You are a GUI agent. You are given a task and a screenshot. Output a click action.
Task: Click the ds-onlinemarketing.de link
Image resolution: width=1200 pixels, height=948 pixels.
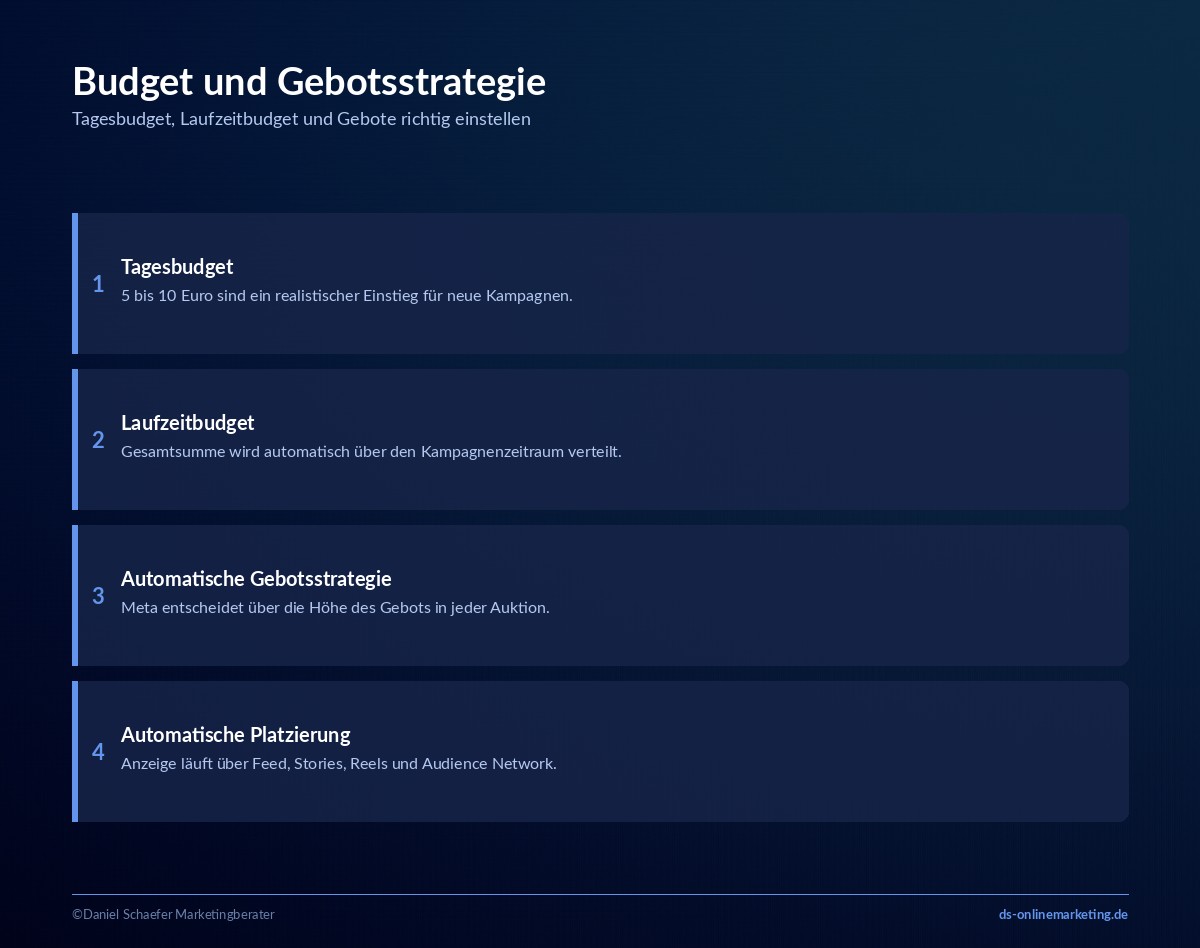coord(1063,914)
